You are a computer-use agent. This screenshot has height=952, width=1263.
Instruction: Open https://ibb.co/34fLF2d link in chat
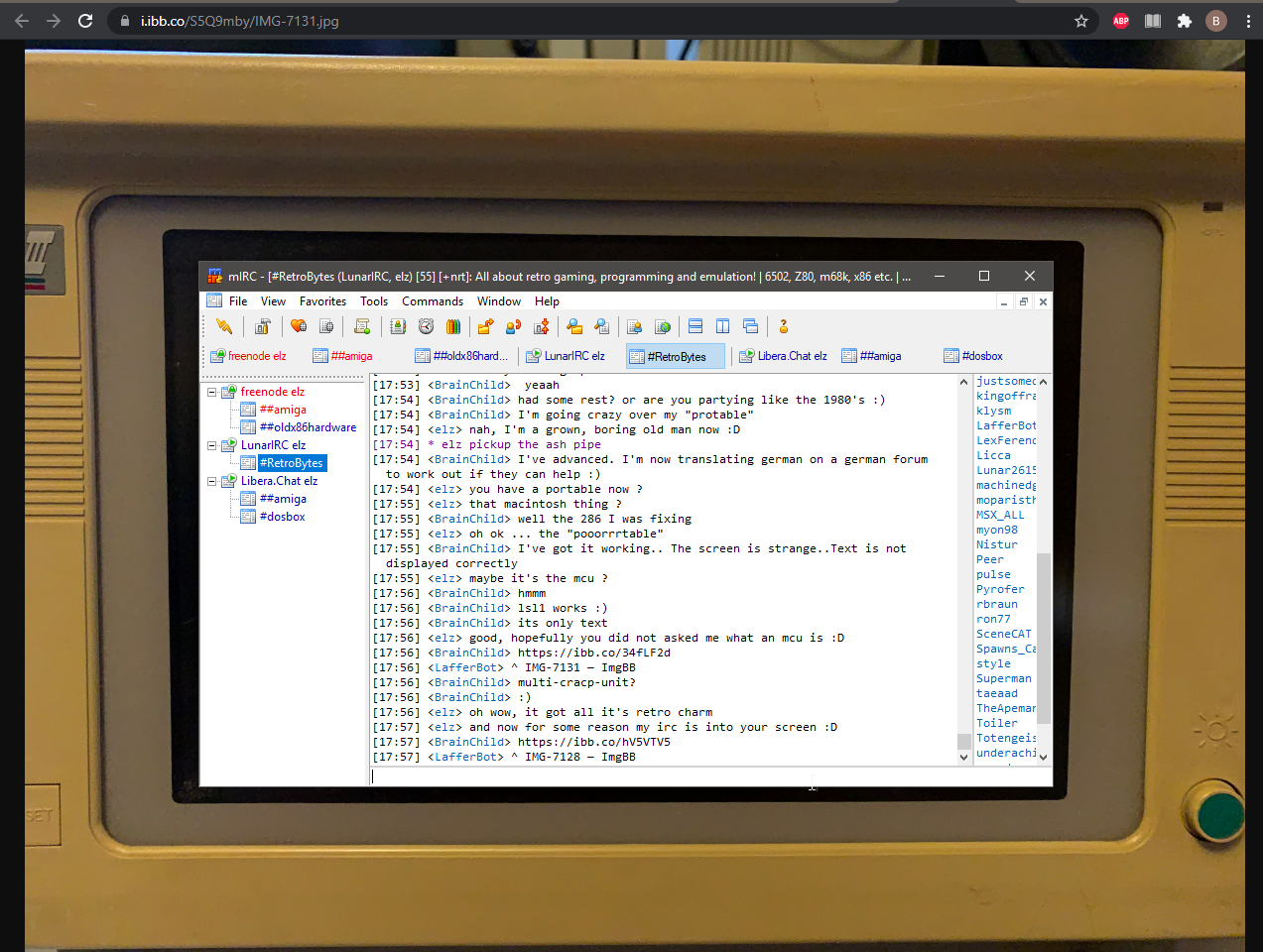[593, 653]
